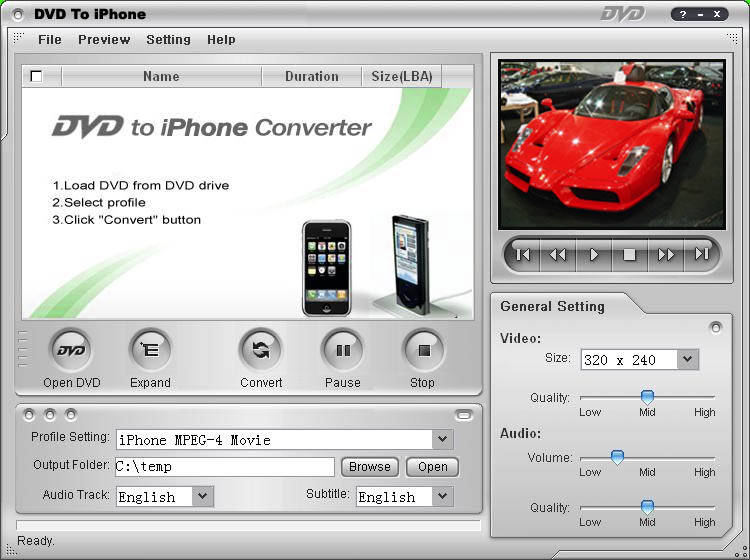Click the Open DVD disc icon

pos(71,351)
